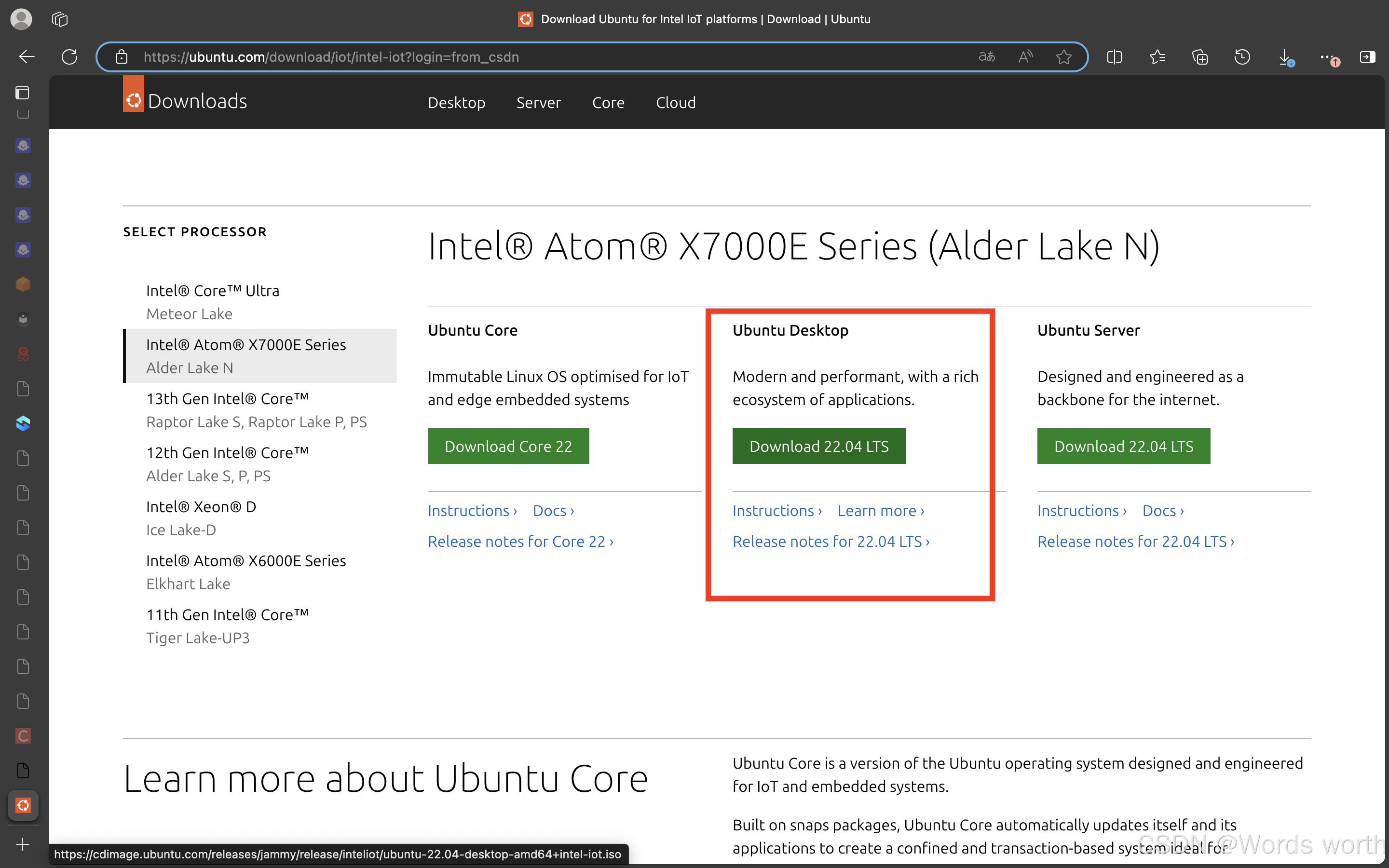Click 'Learn more about Ubuntu Core' heading
This screenshot has width=1389, height=868.
pyautogui.click(x=386, y=779)
